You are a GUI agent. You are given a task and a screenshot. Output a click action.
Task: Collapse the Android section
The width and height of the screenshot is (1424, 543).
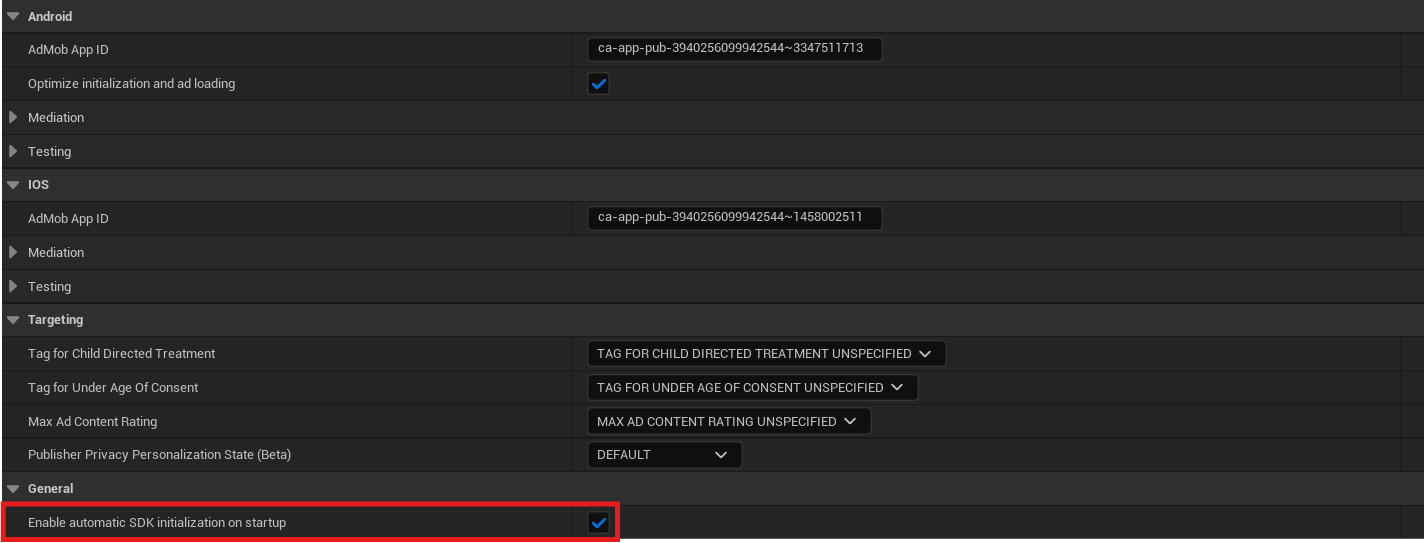(x=13, y=17)
